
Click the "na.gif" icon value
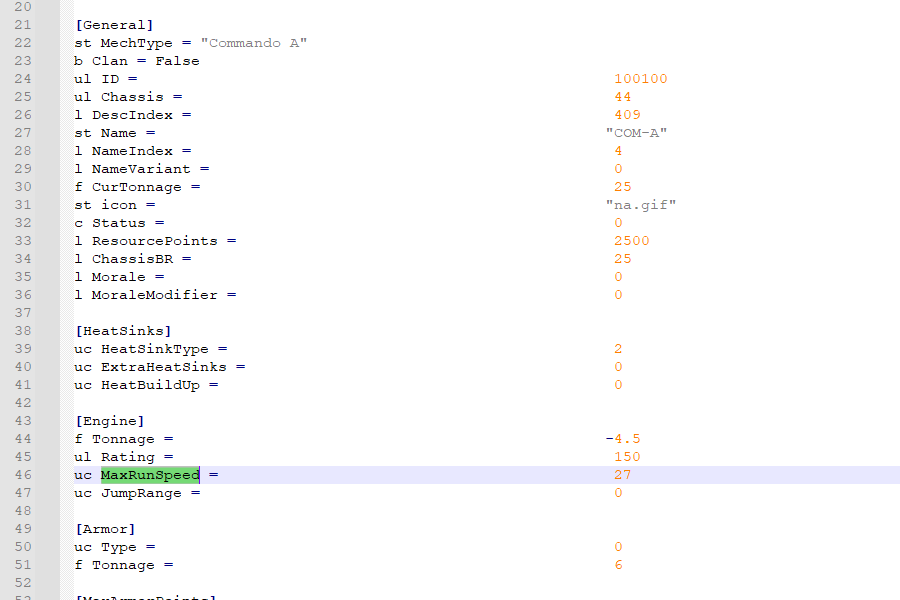(x=640, y=205)
